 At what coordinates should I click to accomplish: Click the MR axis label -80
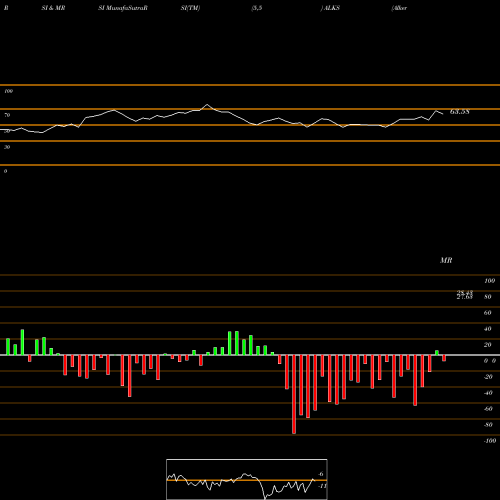click(488, 425)
